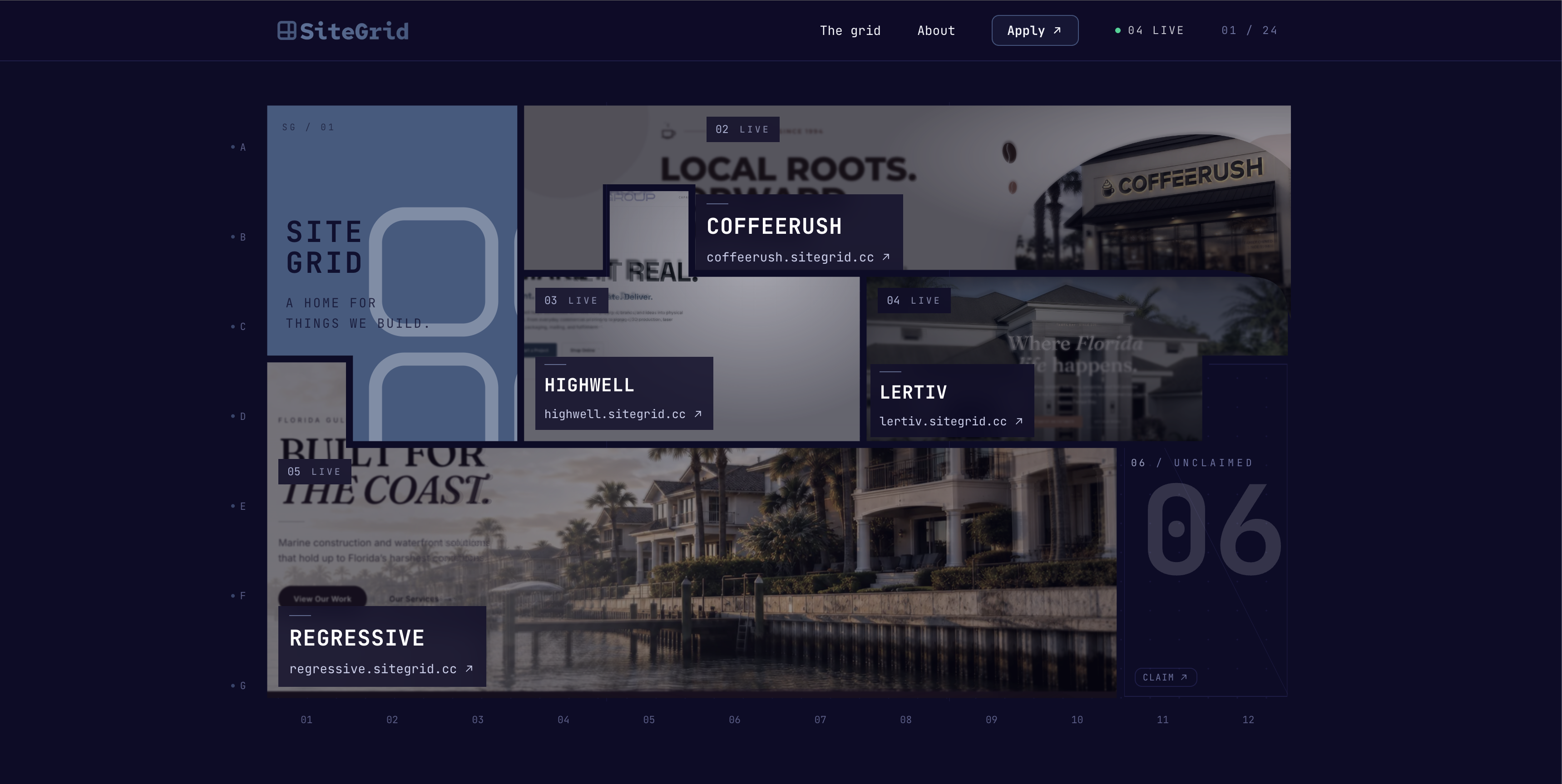Click the CLAIM button on tile 06
This screenshot has height=784, width=1562.
pos(1166,677)
